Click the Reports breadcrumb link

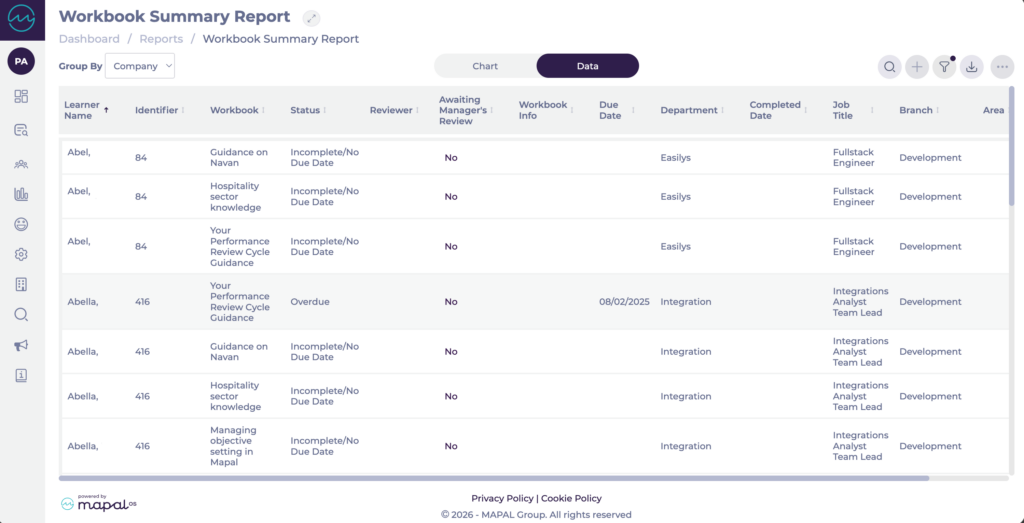[x=161, y=39]
